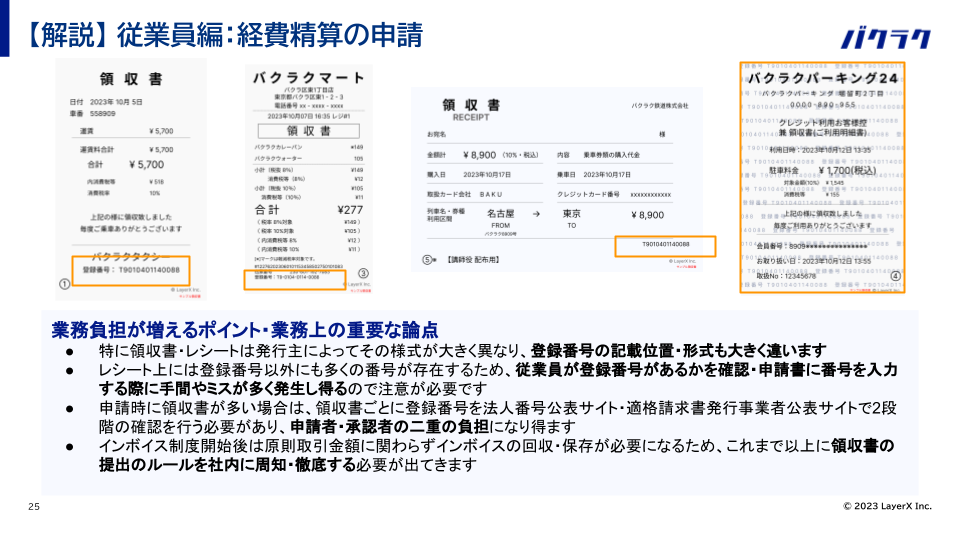
Task: Click the バクラクパーキング24 heading
Action: pos(822,78)
